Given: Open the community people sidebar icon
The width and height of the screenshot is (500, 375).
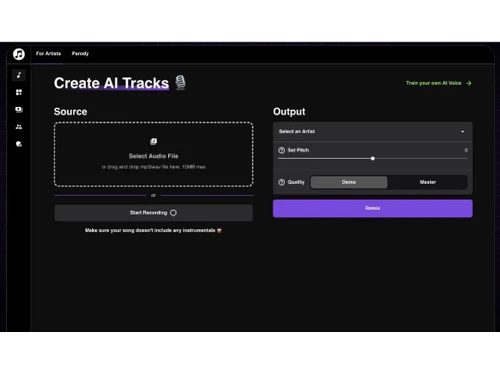Looking at the screenshot, I should 19,127.
